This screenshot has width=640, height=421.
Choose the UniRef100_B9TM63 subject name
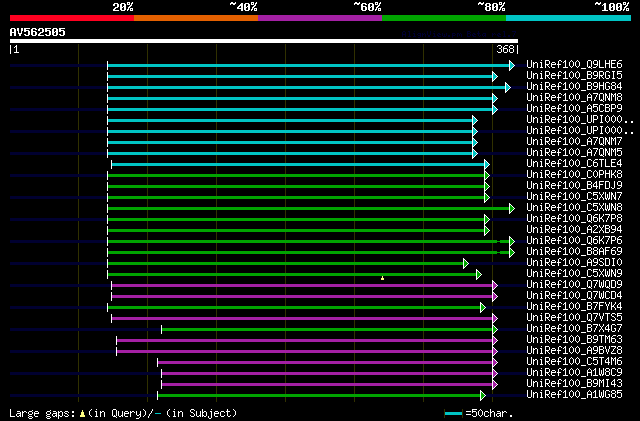coord(574,340)
